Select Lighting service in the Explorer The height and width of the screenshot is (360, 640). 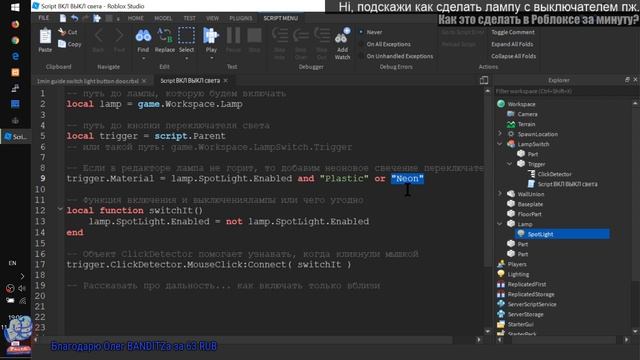tap(518, 274)
